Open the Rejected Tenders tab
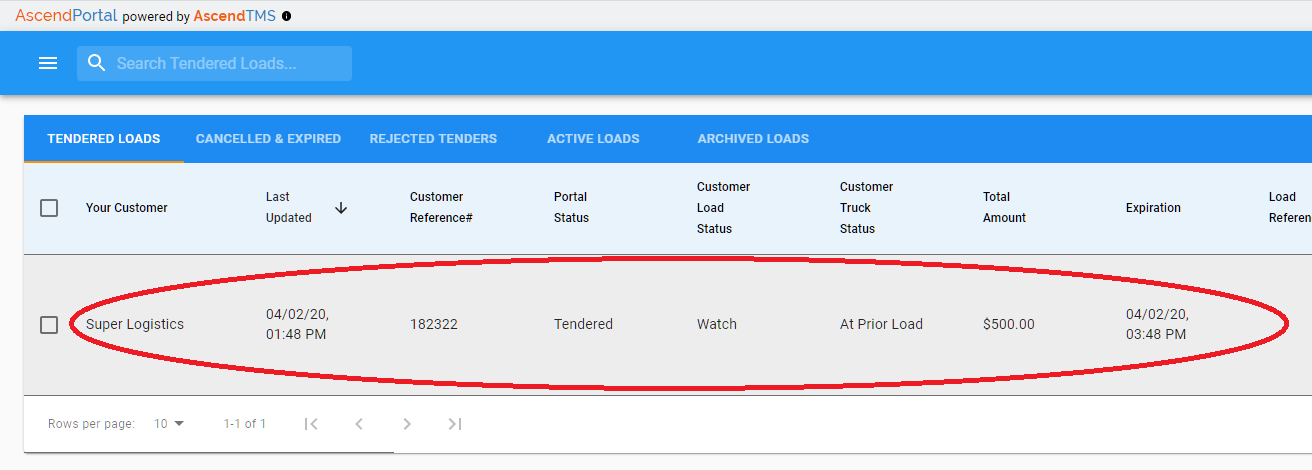This screenshot has width=1312, height=470. (x=433, y=139)
